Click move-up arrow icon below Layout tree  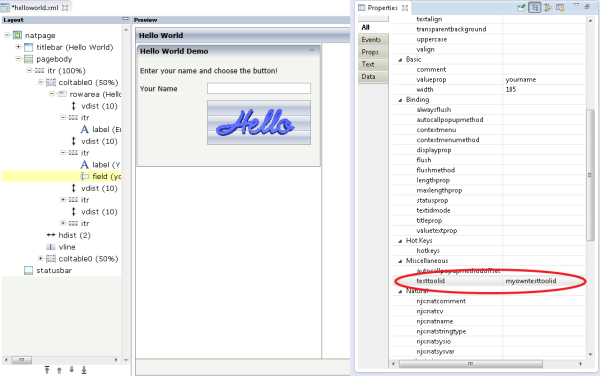coord(59,370)
